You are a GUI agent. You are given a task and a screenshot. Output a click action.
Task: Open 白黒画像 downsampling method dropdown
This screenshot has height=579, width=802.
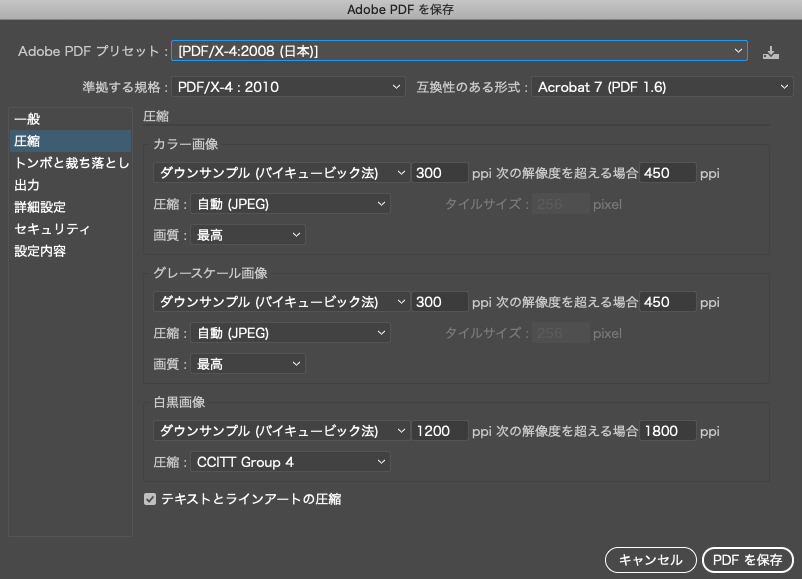click(281, 431)
